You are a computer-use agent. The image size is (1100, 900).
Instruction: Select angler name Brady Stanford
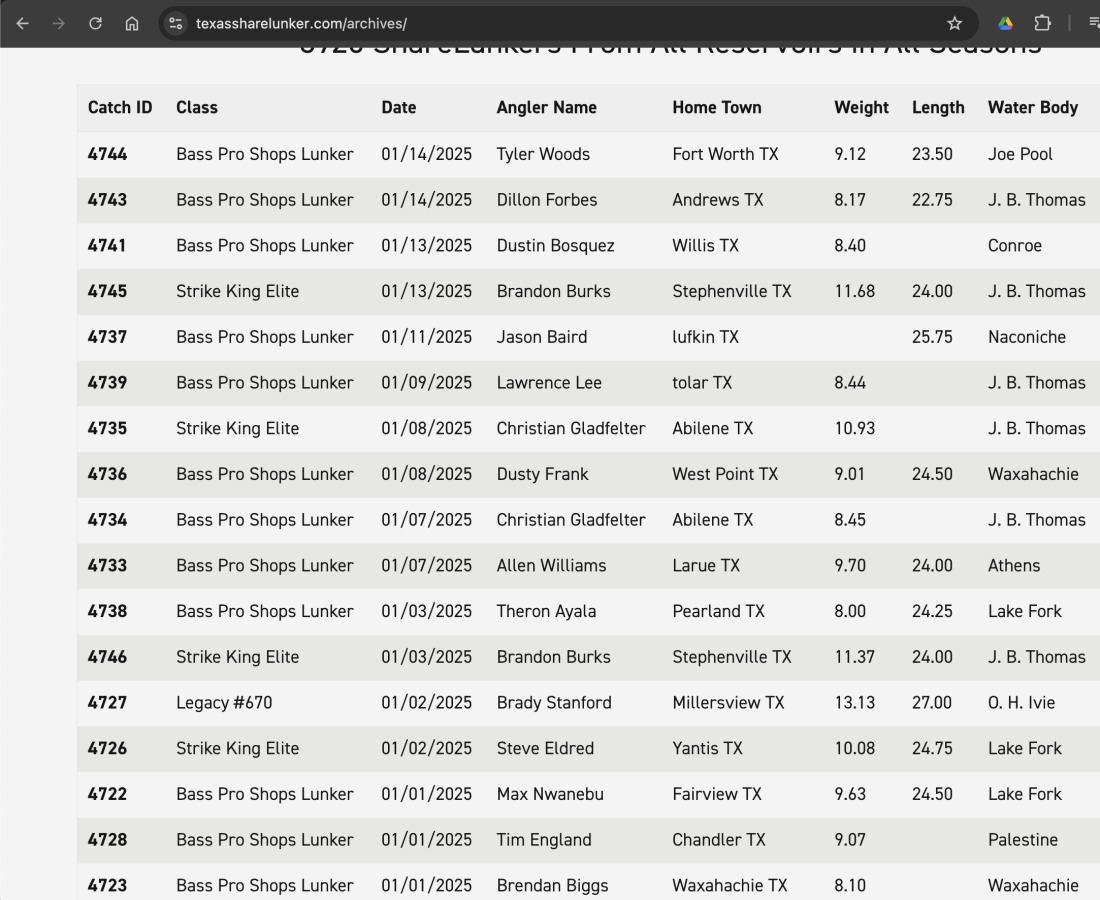553,703
